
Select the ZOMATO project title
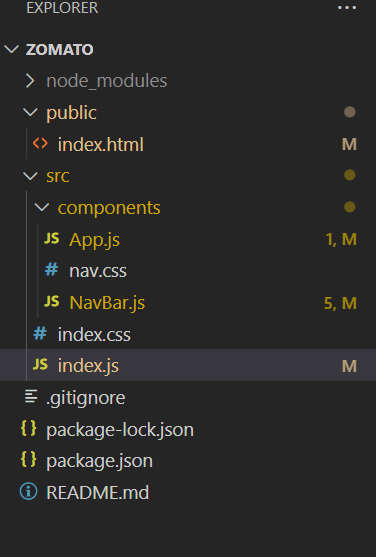pyautogui.click(x=59, y=50)
